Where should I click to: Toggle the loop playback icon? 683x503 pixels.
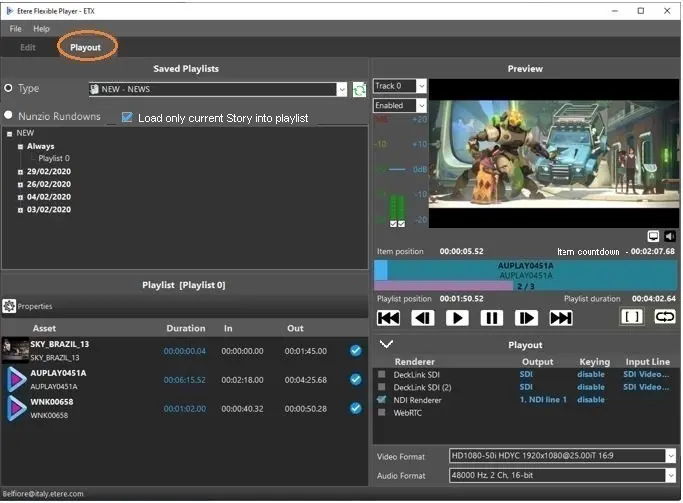tap(664, 317)
